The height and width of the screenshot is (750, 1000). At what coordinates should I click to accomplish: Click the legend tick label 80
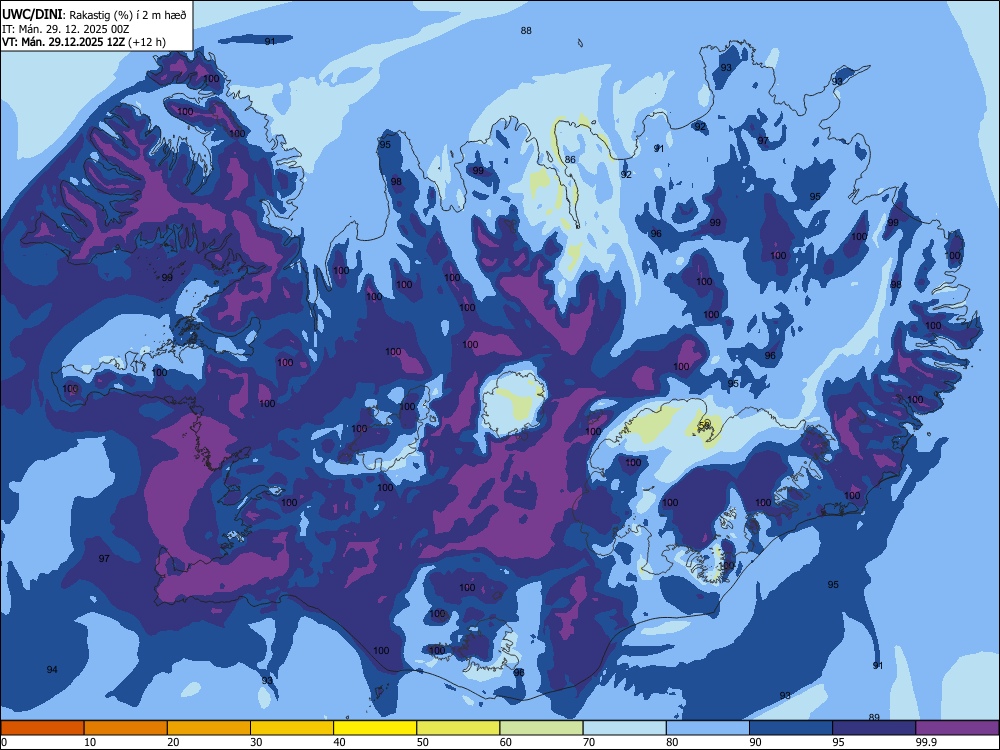(672, 742)
